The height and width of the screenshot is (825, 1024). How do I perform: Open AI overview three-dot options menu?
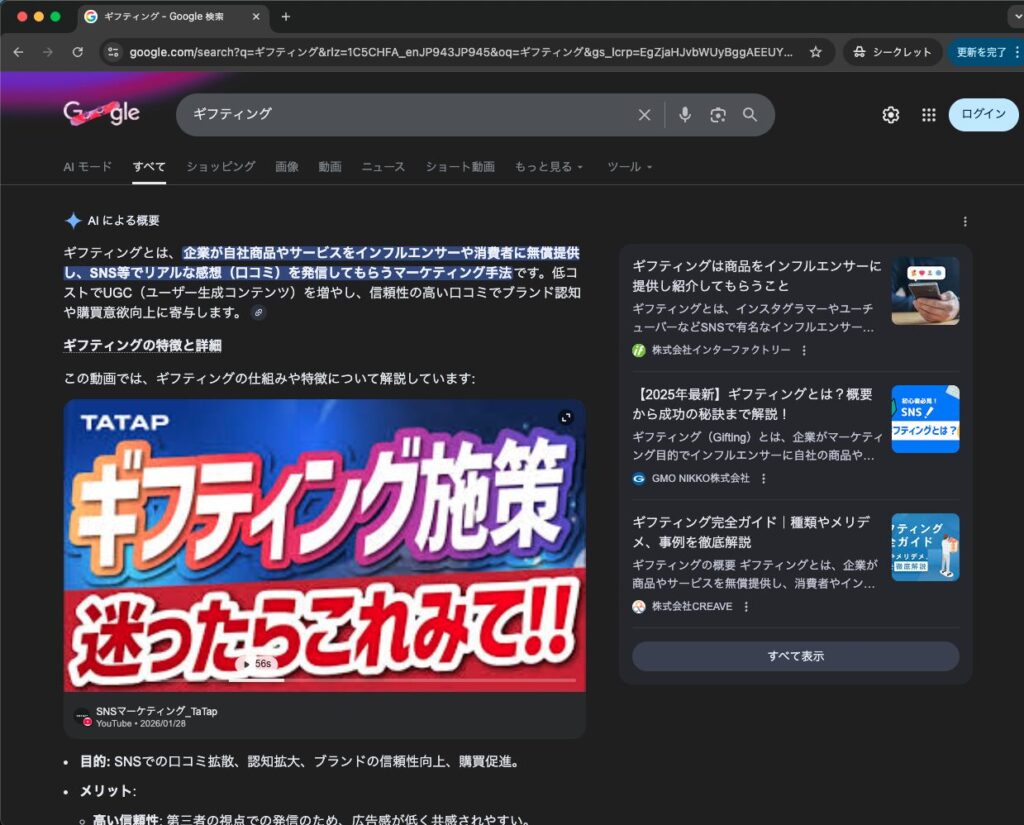click(964, 221)
